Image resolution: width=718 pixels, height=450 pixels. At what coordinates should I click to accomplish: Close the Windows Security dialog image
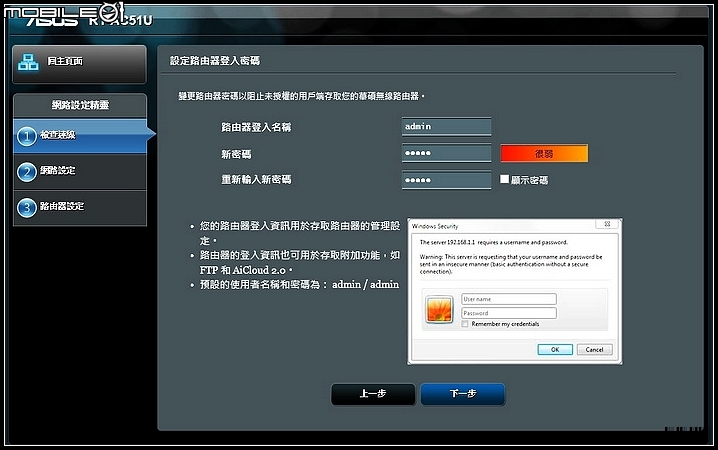[607, 224]
